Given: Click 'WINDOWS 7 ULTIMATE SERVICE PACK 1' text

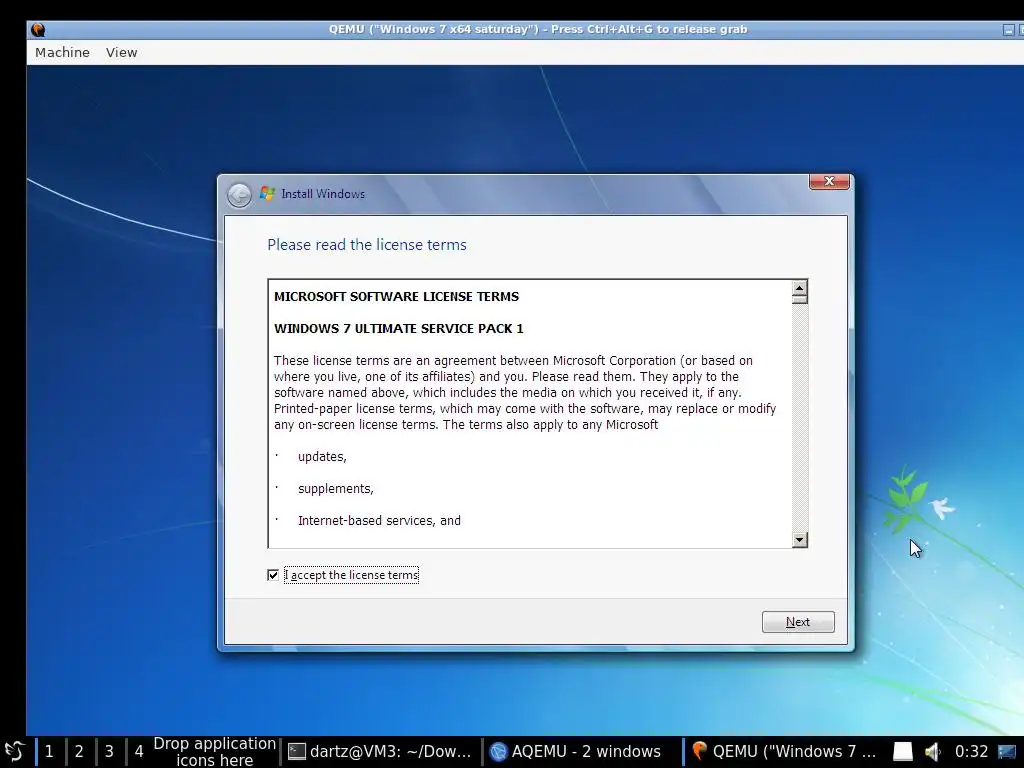Looking at the screenshot, I should [398, 328].
